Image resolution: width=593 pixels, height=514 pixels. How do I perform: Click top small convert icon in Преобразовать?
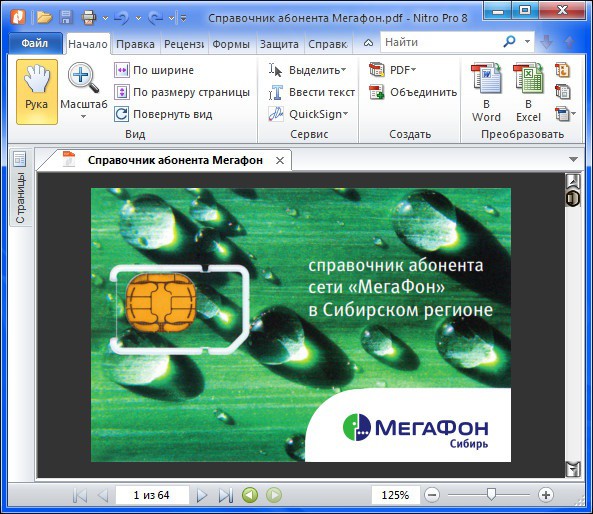coord(562,70)
